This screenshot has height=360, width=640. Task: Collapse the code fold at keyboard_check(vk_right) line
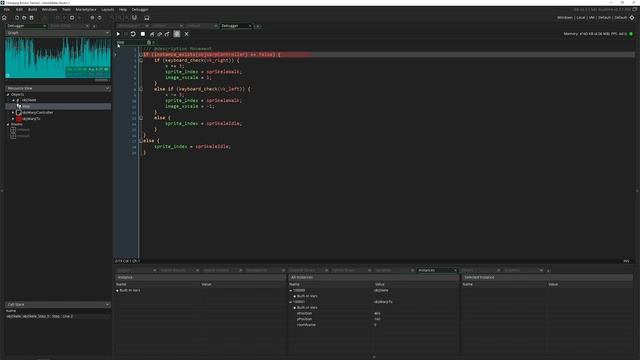(141, 60)
